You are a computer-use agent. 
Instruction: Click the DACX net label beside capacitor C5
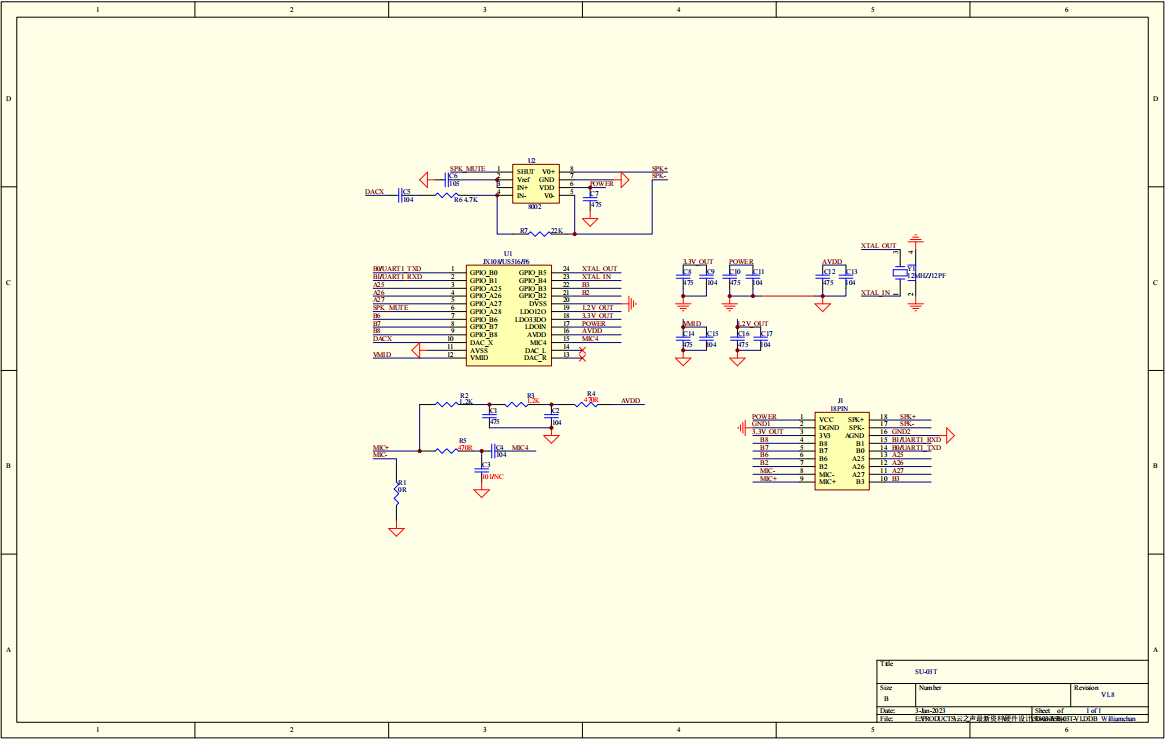374,192
